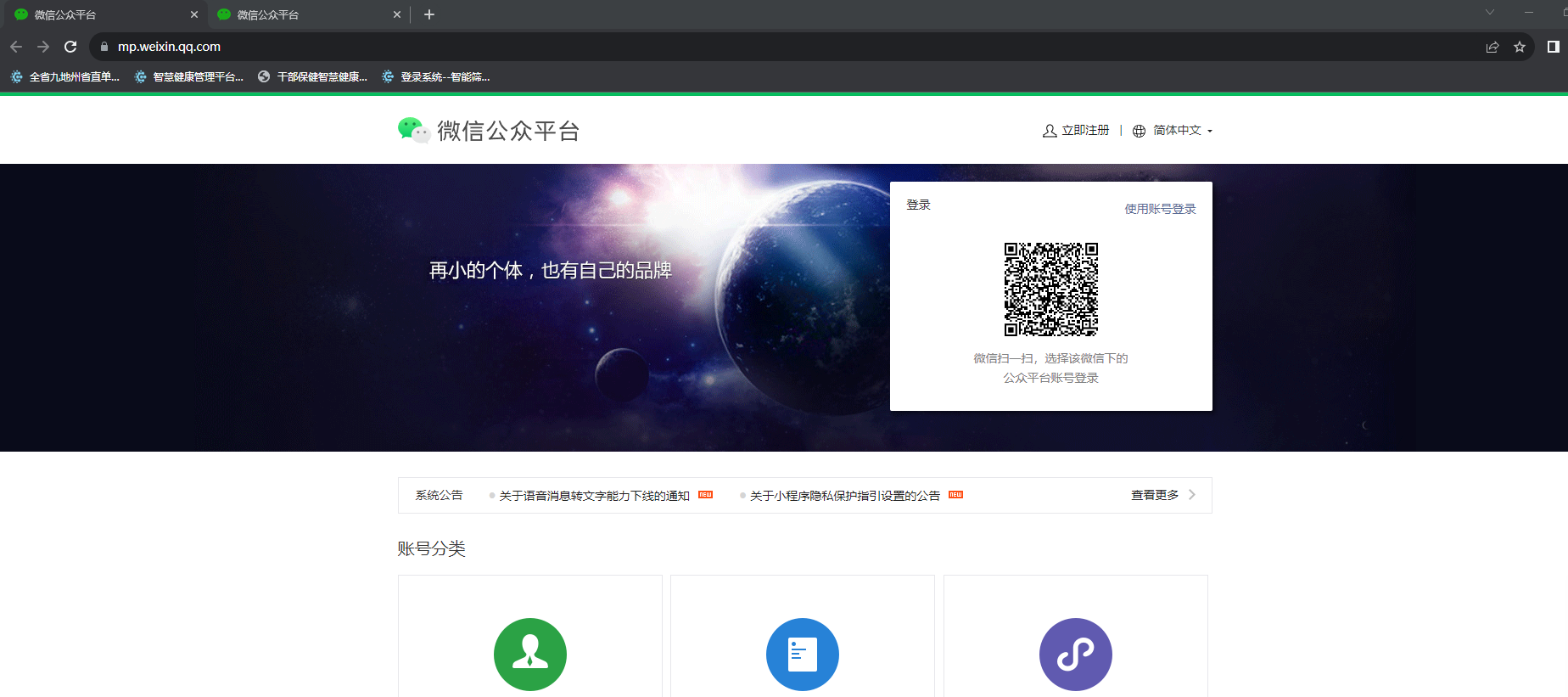Bookmark this page using the star icon
Screen dimensions: 1568x697
point(1520,47)
